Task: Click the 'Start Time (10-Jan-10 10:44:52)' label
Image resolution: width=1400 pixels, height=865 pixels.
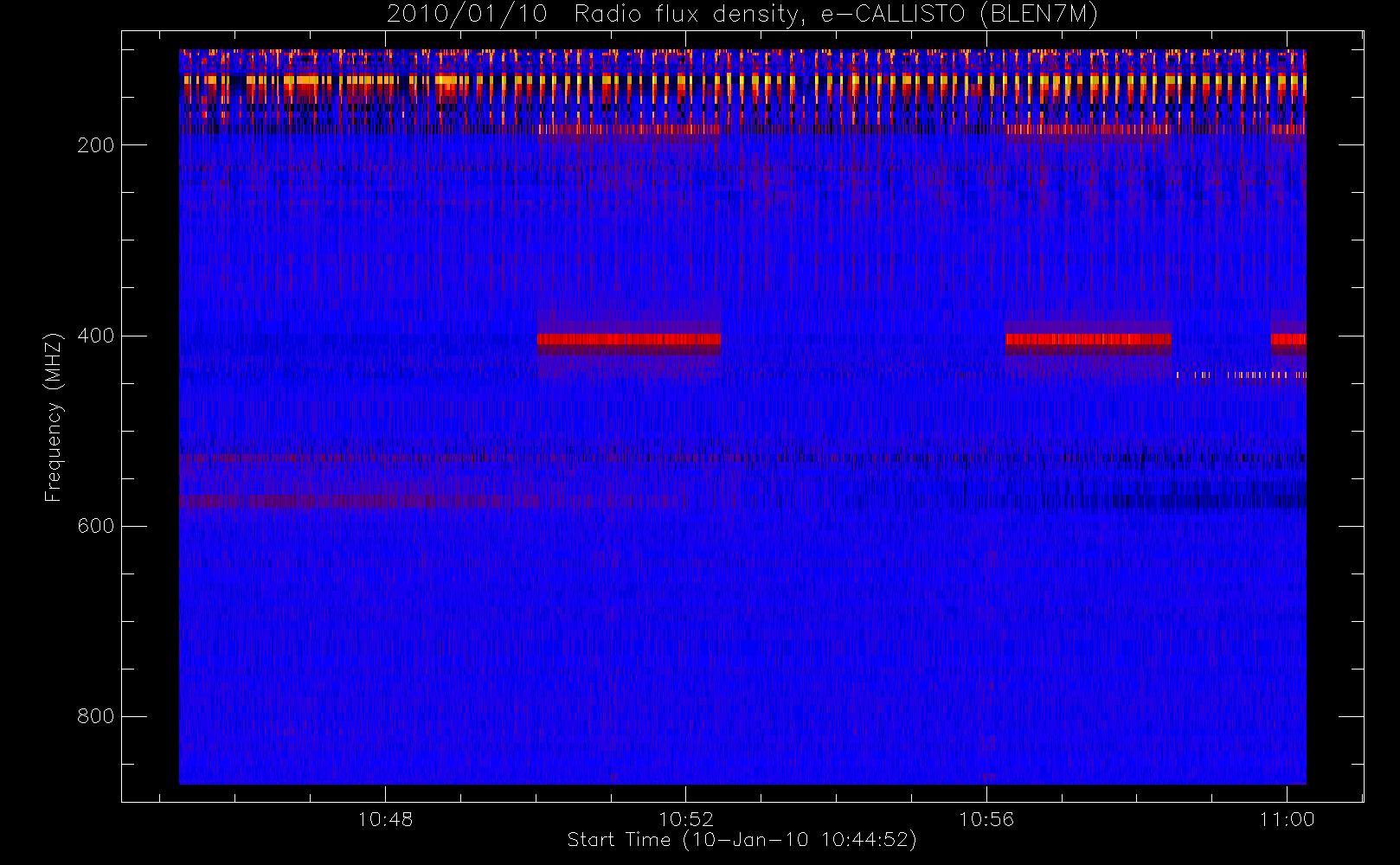Action: coord(742,840)
